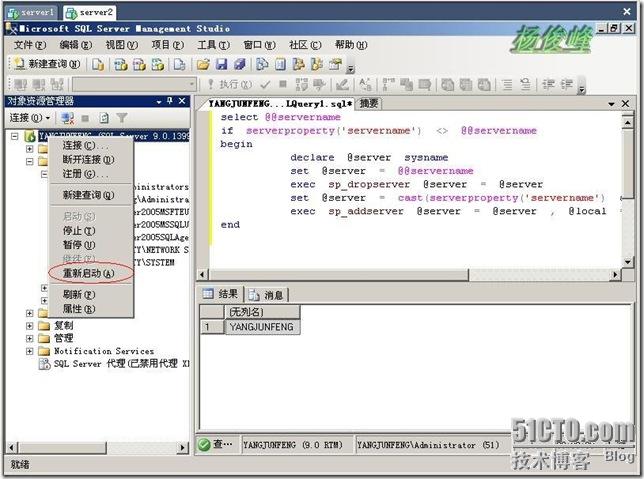This screenshot has height=479, width=644.
Task: Choose 新建查询 from the context menu
Action: (x=91, y=195)
